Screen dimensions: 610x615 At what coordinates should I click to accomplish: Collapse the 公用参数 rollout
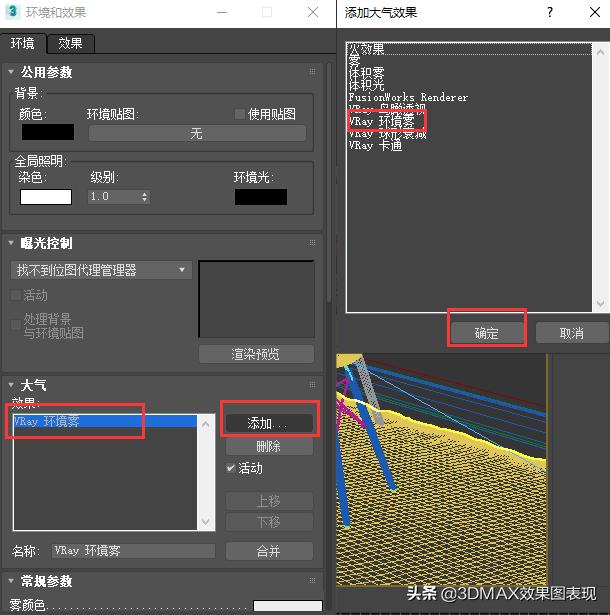point(11,72)
